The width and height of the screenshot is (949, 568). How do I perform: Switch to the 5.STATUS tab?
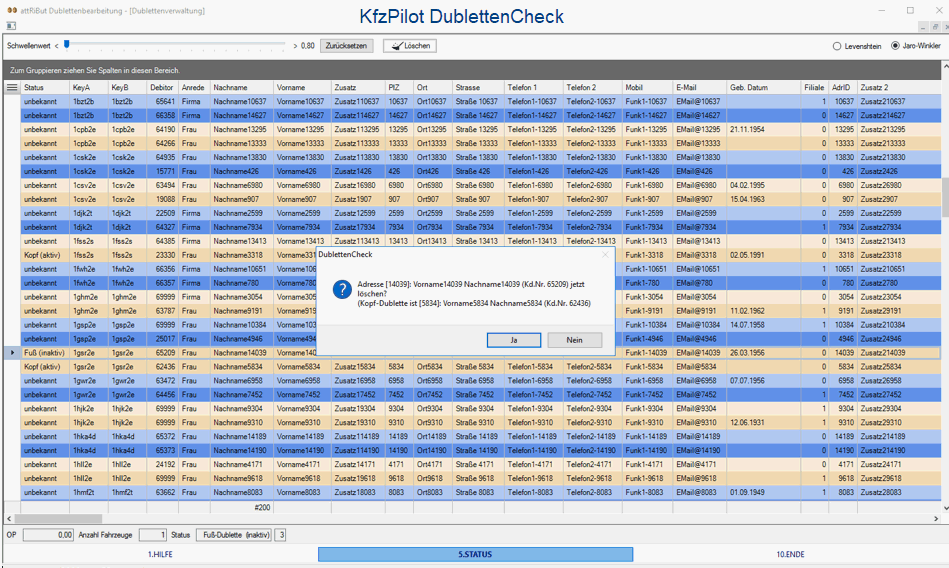(475, 554)
